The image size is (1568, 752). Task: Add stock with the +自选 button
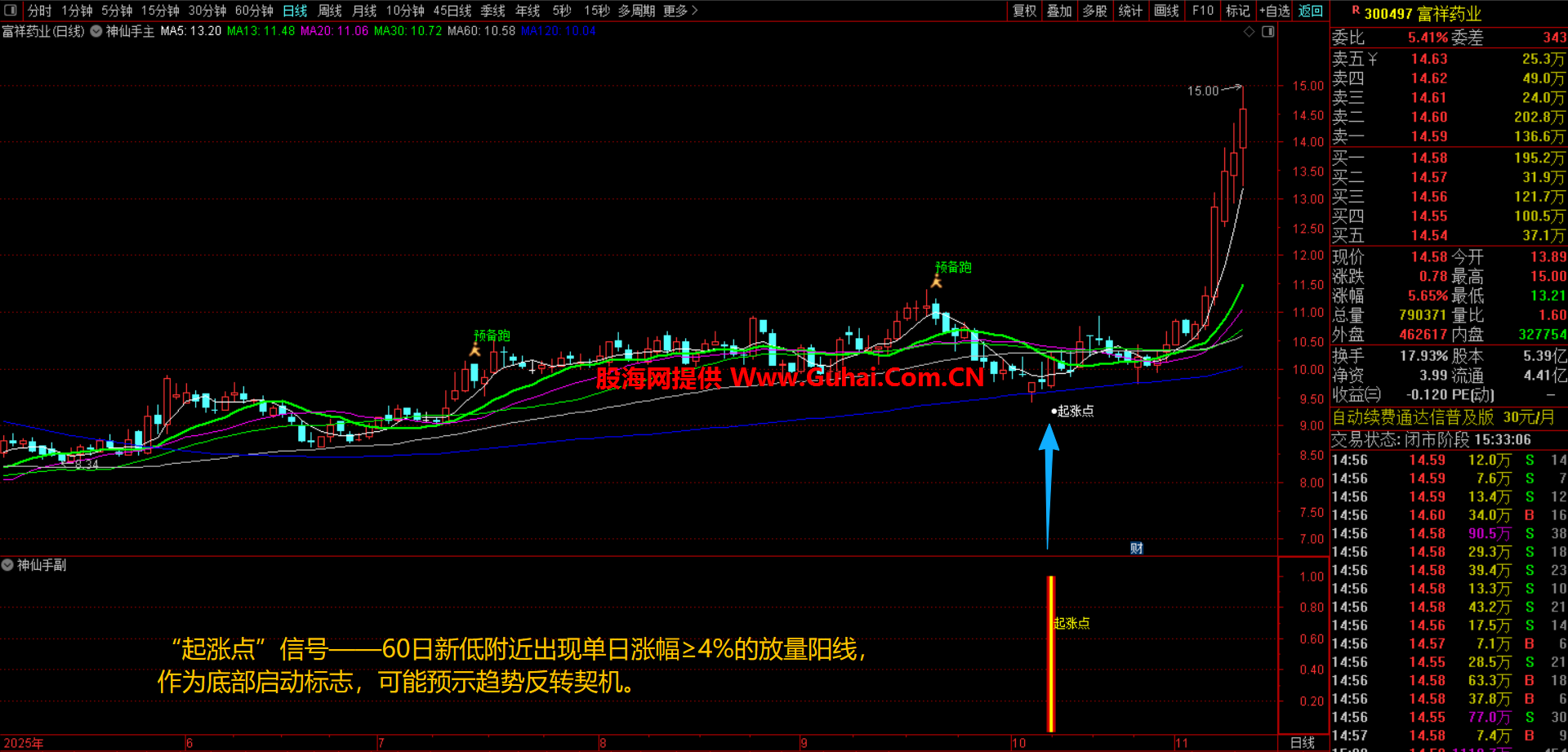1275,11
